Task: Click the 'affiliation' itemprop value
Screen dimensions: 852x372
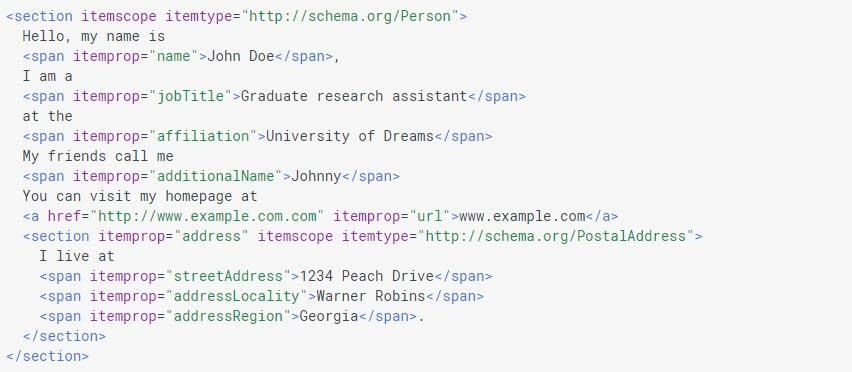Action: pos(203,136)
